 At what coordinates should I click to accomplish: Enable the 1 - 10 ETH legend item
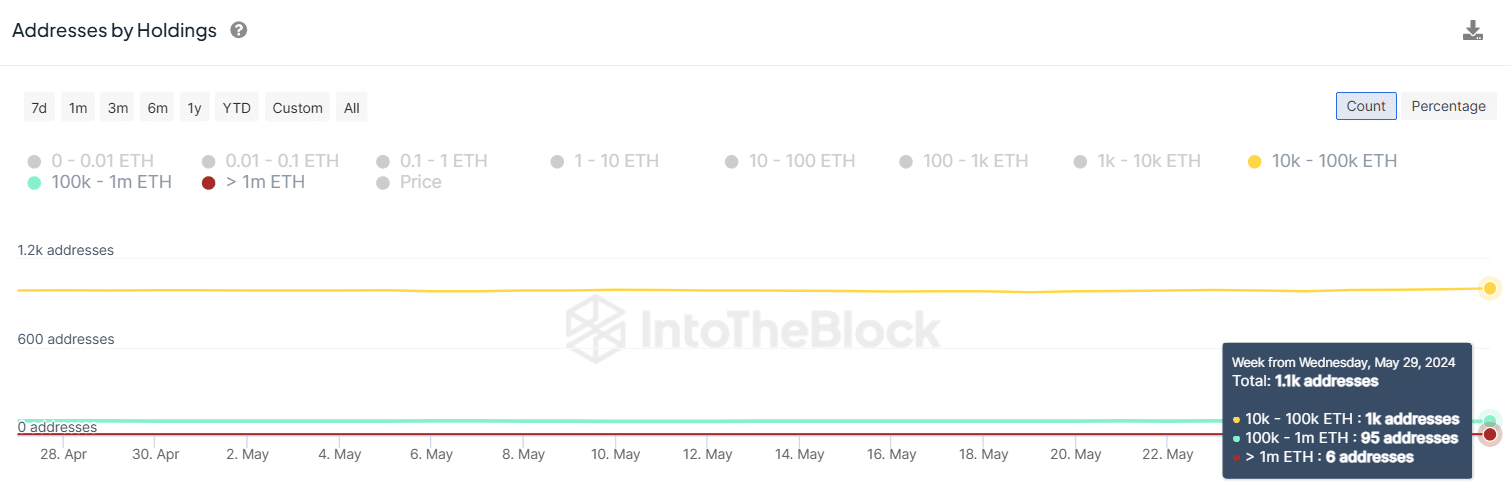coord(605,161)
